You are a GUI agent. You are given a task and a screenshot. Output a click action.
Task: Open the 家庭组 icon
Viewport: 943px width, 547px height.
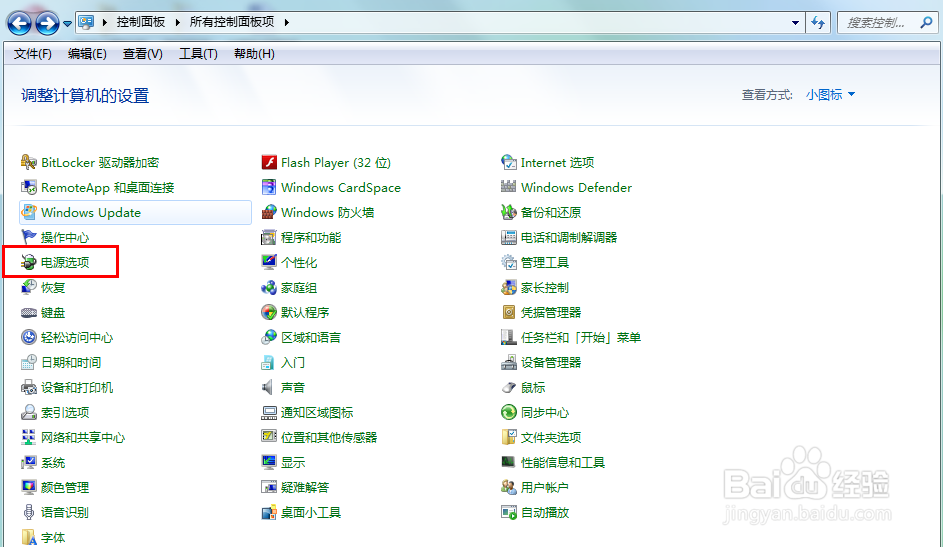point(269,287)
